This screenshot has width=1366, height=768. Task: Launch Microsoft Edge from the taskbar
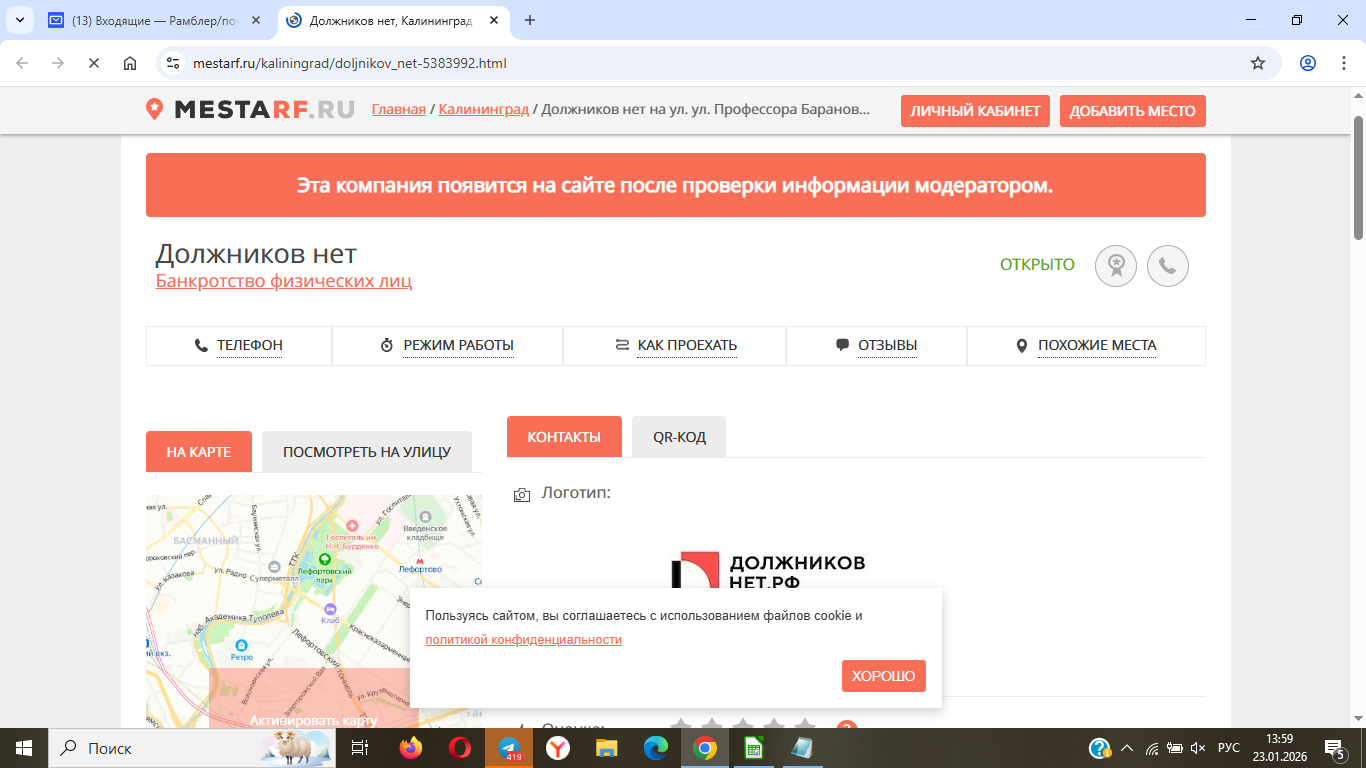coord(656,748)
